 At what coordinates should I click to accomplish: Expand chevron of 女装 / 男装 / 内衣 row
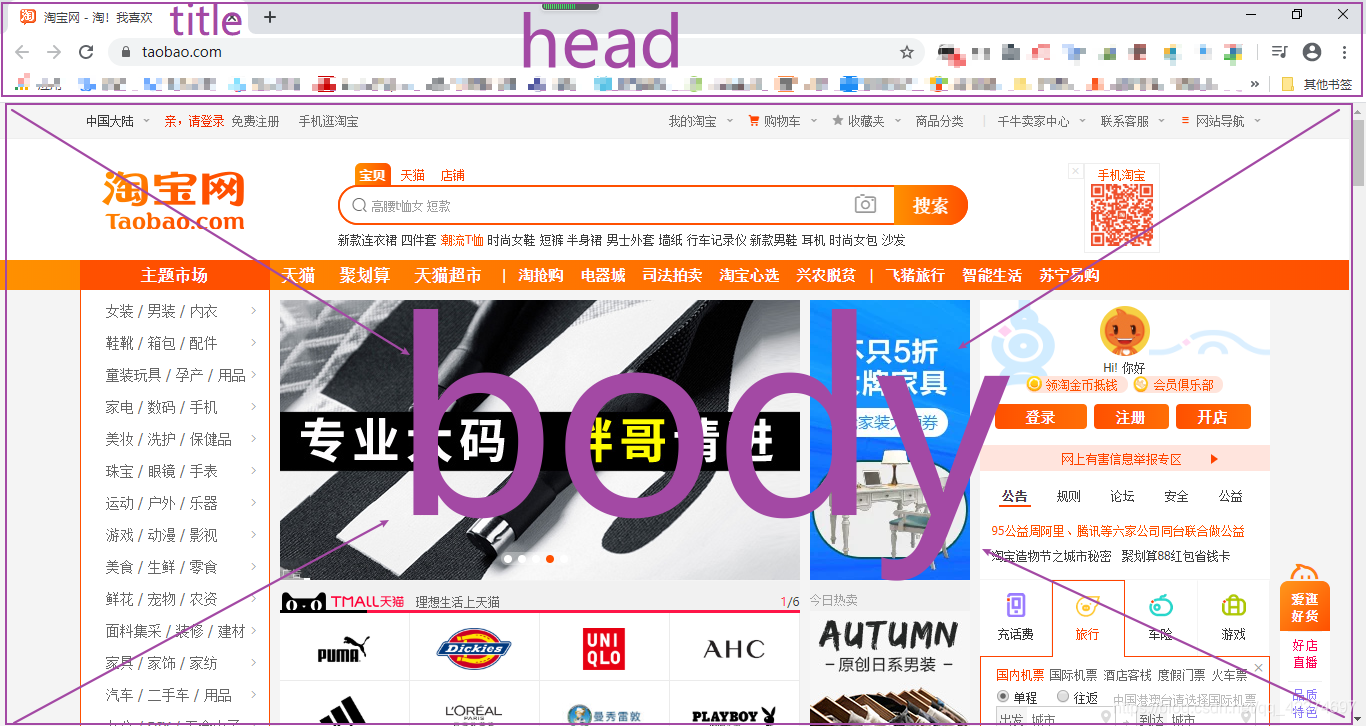pyautogui.click(x=254, y=311)
